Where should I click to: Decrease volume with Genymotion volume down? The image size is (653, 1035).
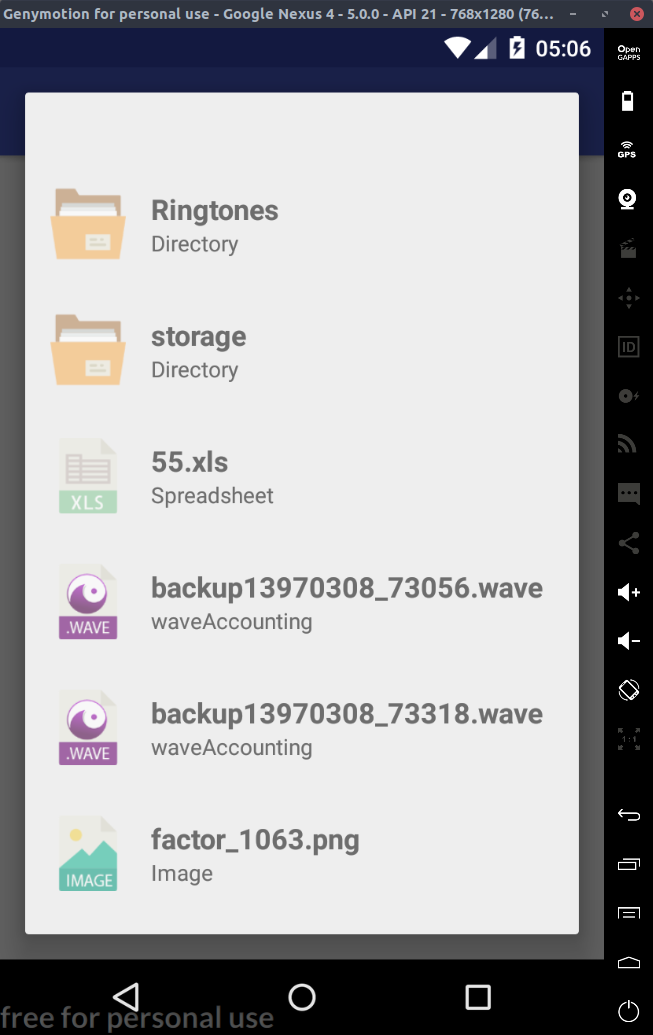click(629, 641)
